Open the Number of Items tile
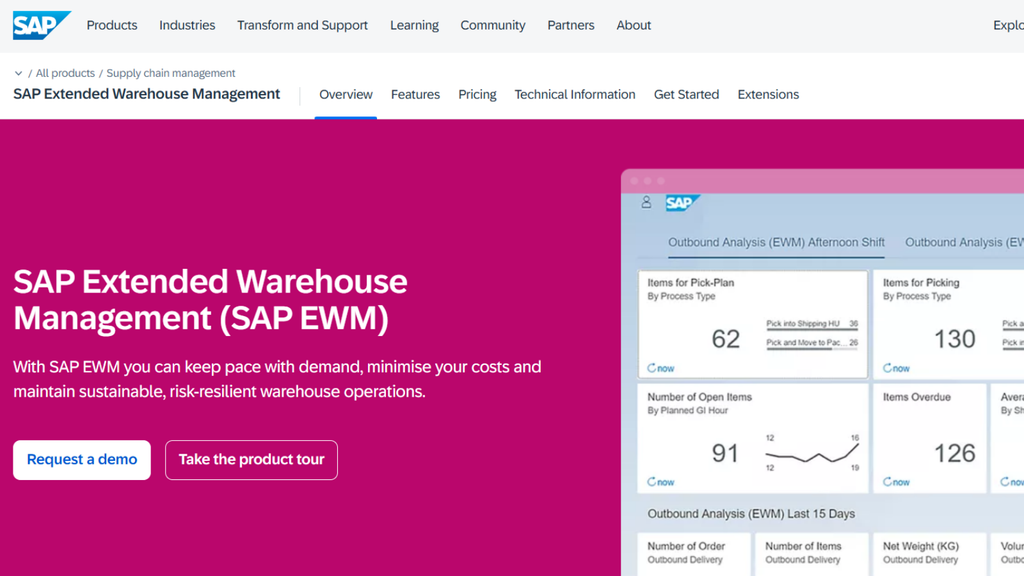Screen dimensions: 1024x576 [x=812, y=555]
